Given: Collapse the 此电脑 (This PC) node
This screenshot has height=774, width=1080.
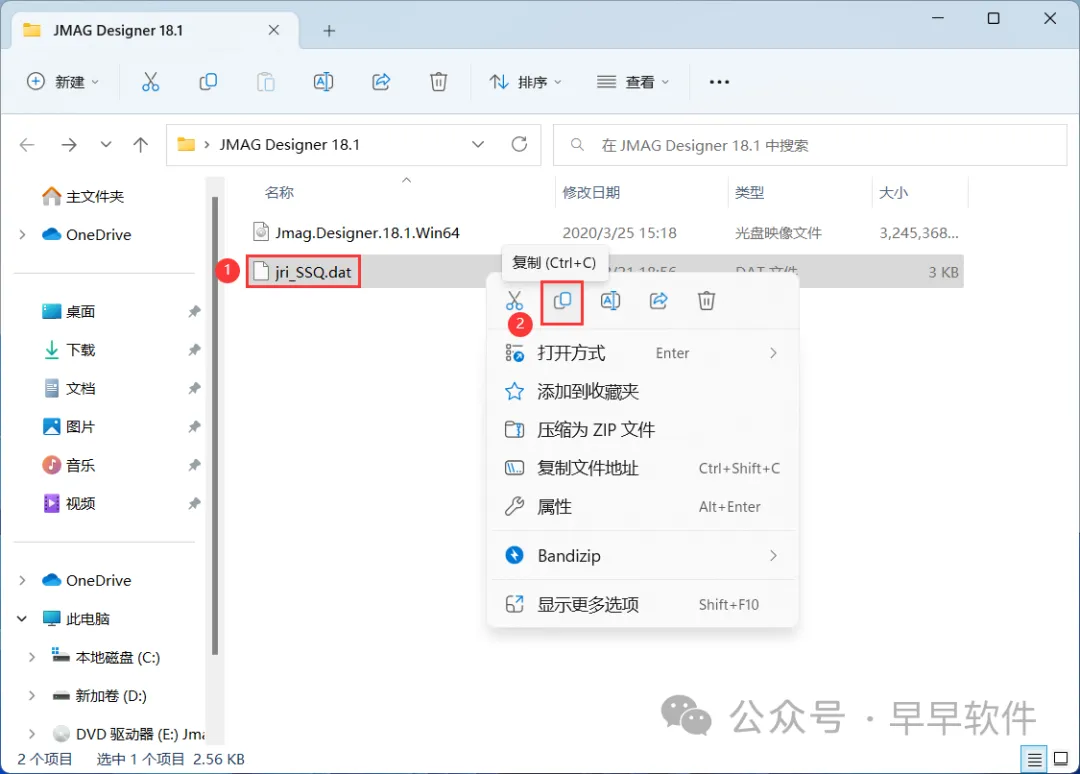Looking at the screenshot, I should (22, 619).
